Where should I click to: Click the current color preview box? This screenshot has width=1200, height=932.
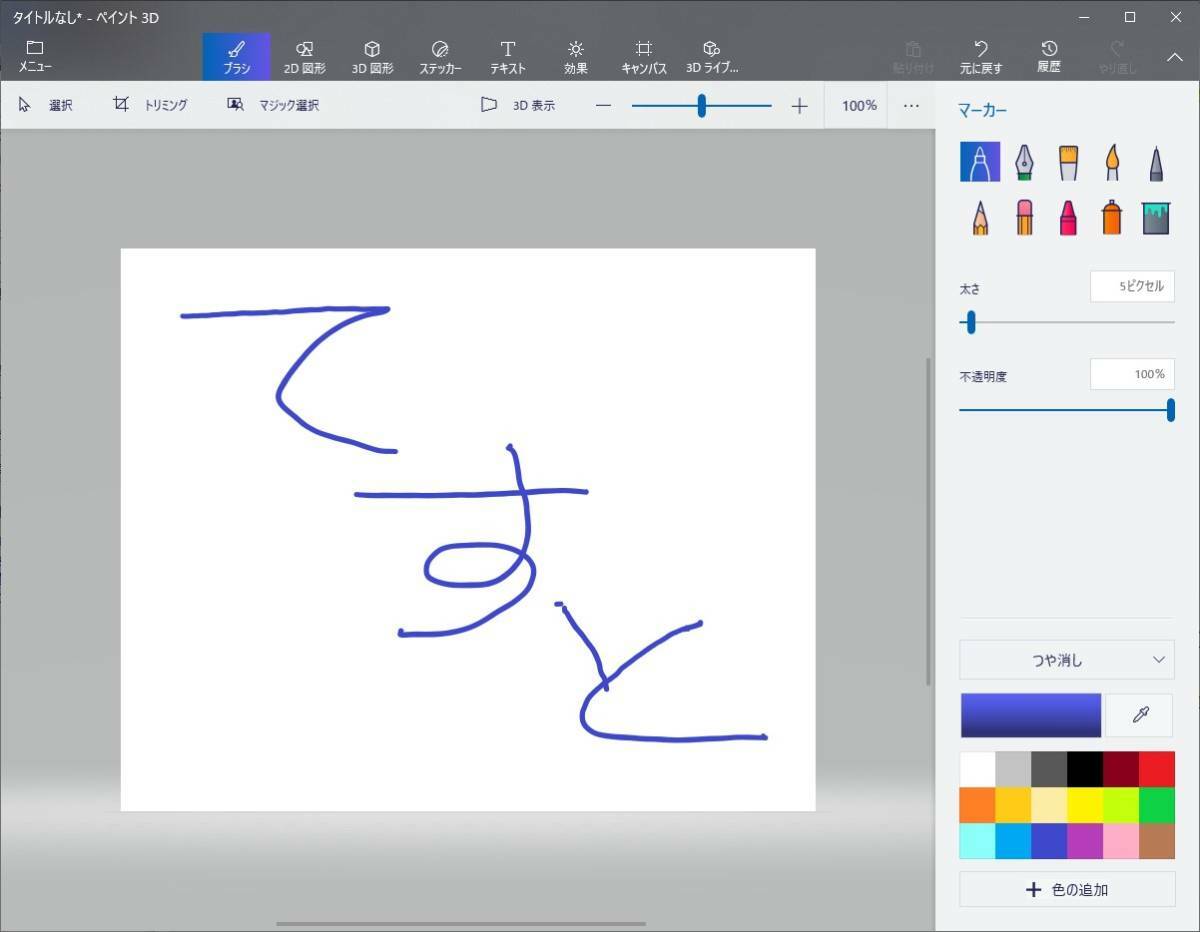point(1031,715)
